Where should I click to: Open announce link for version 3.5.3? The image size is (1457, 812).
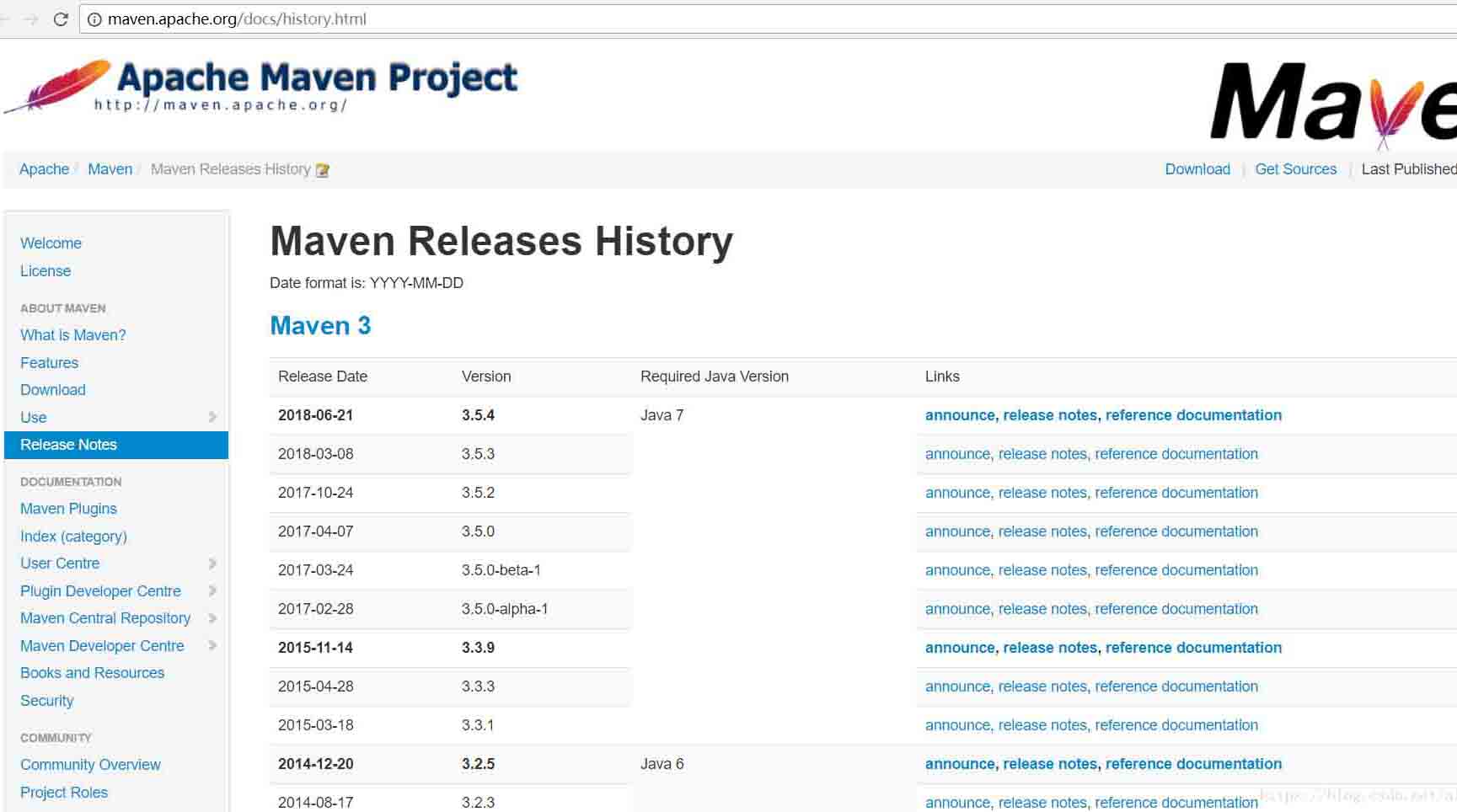tap(957, 453)
